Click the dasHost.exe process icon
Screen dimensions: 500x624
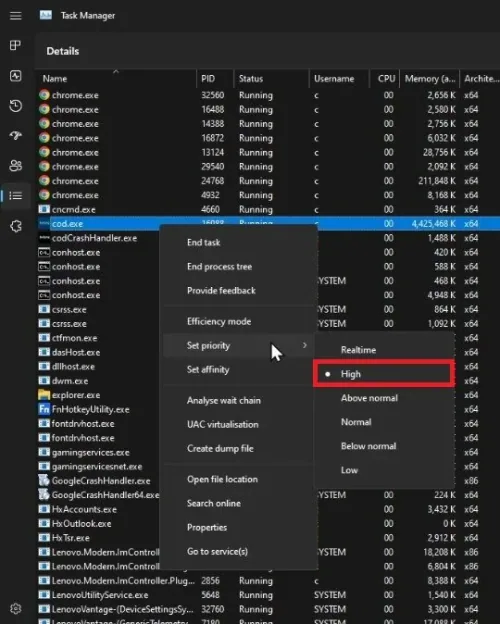[x=44, y=352]
